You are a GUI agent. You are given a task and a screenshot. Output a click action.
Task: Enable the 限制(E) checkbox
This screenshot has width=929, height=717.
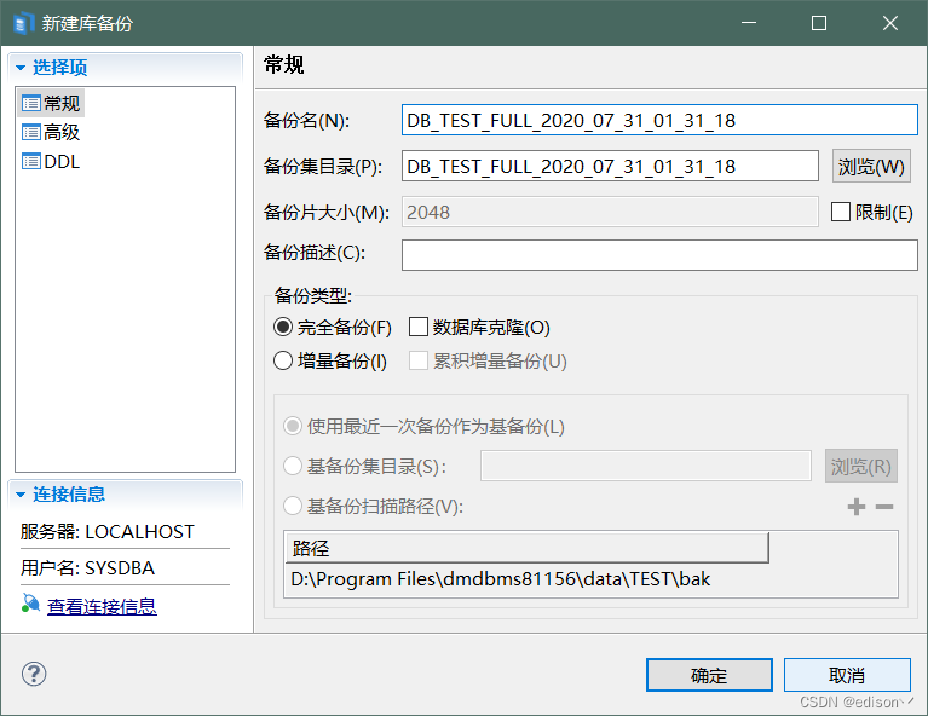840,212
